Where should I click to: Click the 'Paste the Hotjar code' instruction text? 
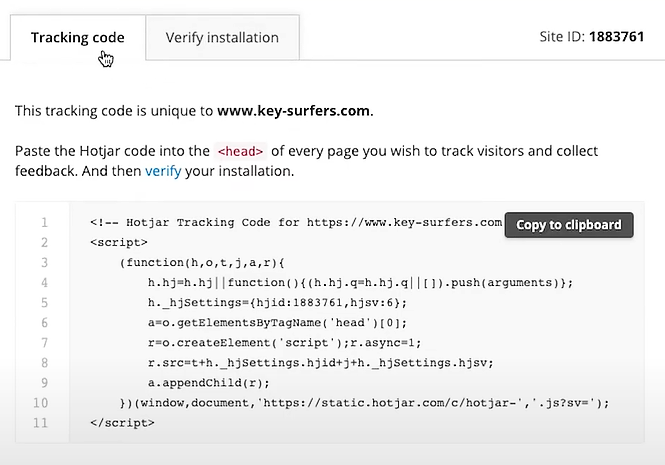(306, 161)
